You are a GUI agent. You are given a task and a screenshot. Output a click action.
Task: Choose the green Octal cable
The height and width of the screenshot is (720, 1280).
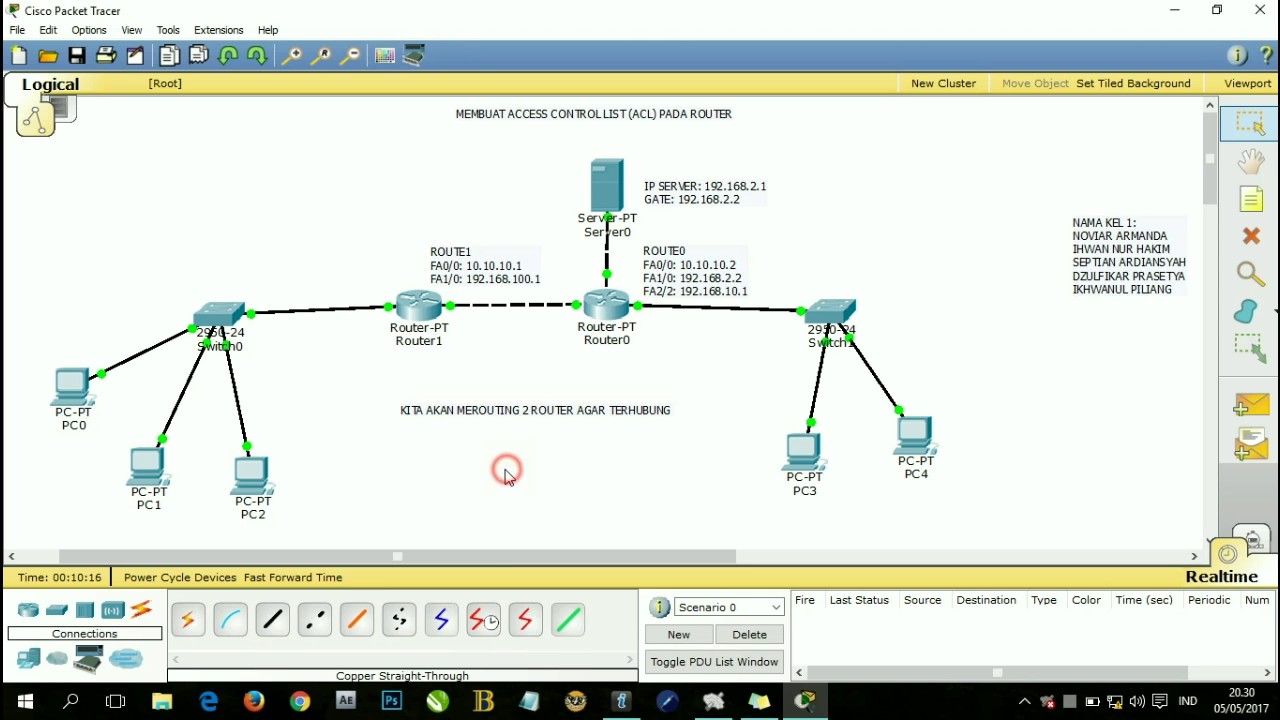(x=567, y=621)
